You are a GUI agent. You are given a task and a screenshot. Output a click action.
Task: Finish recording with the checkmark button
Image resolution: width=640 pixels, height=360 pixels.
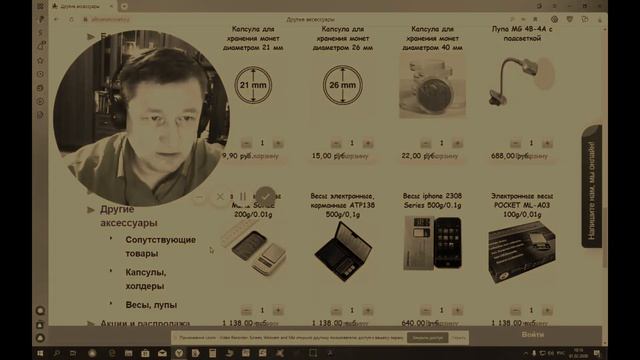point(266,197)
